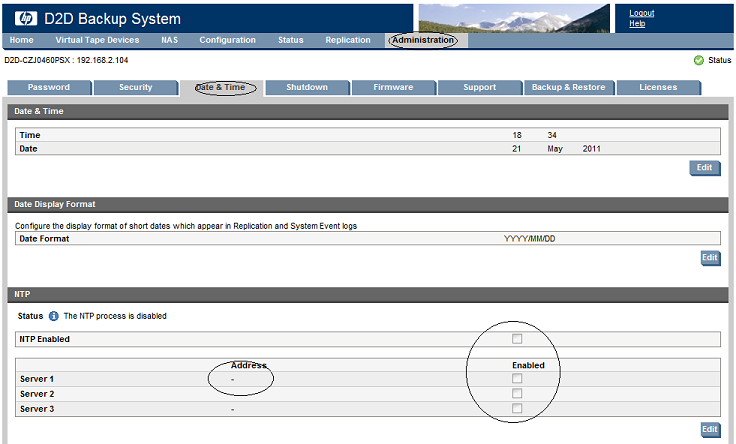Image resolution: width=736 pixels, height=444 pixels.
Task: Click Edit button for NTP section
Action: [x=710, y=429]
